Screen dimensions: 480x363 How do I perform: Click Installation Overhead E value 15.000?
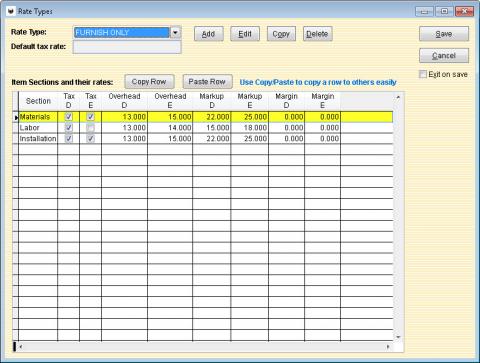(170, 138)
